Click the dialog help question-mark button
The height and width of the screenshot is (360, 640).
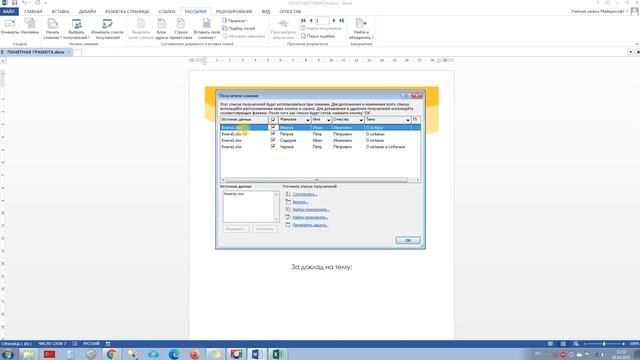(x=405, y=96)
